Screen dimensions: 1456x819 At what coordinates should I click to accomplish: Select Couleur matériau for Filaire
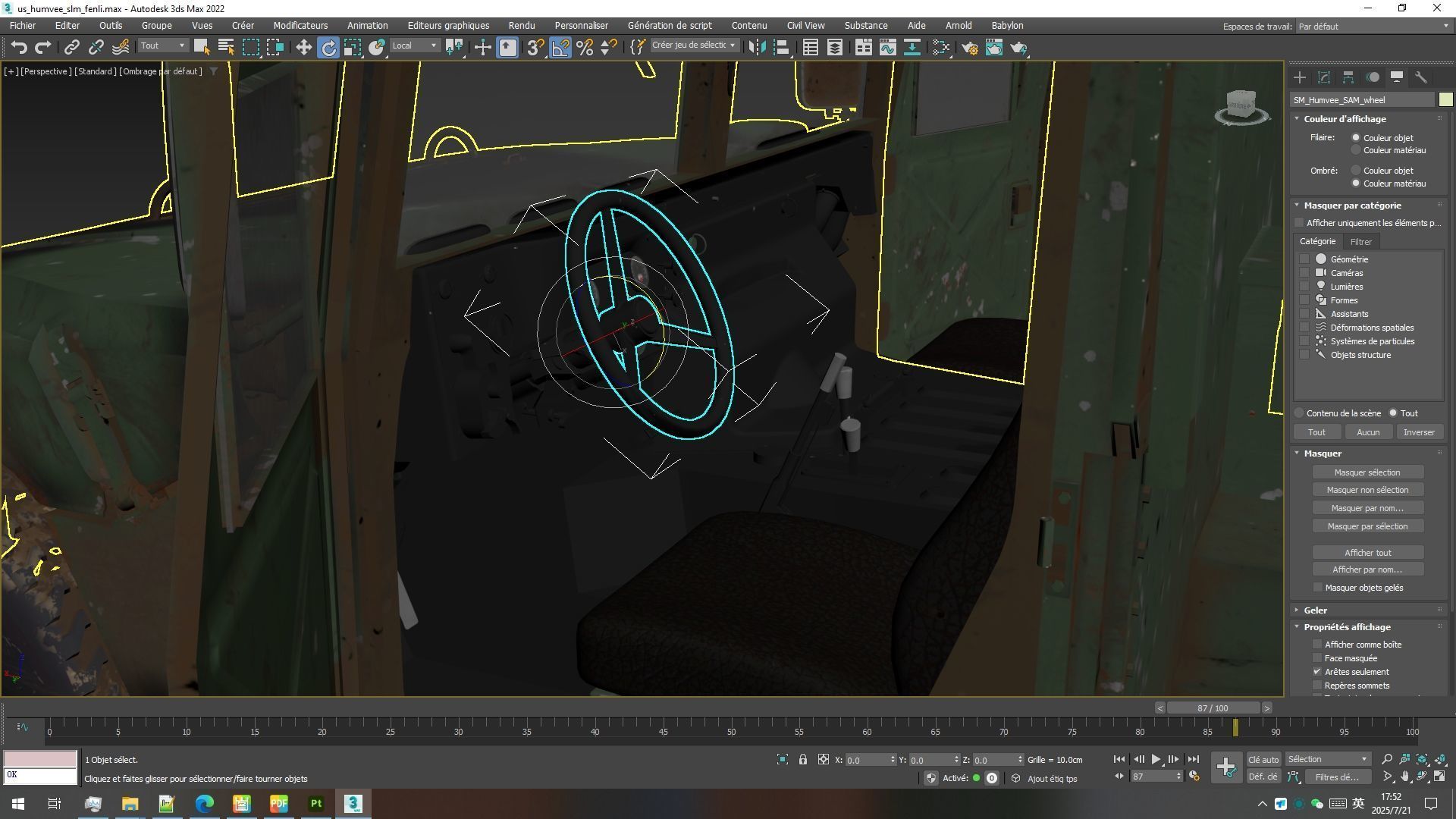pyautogui.click(x=1356, y=150)
